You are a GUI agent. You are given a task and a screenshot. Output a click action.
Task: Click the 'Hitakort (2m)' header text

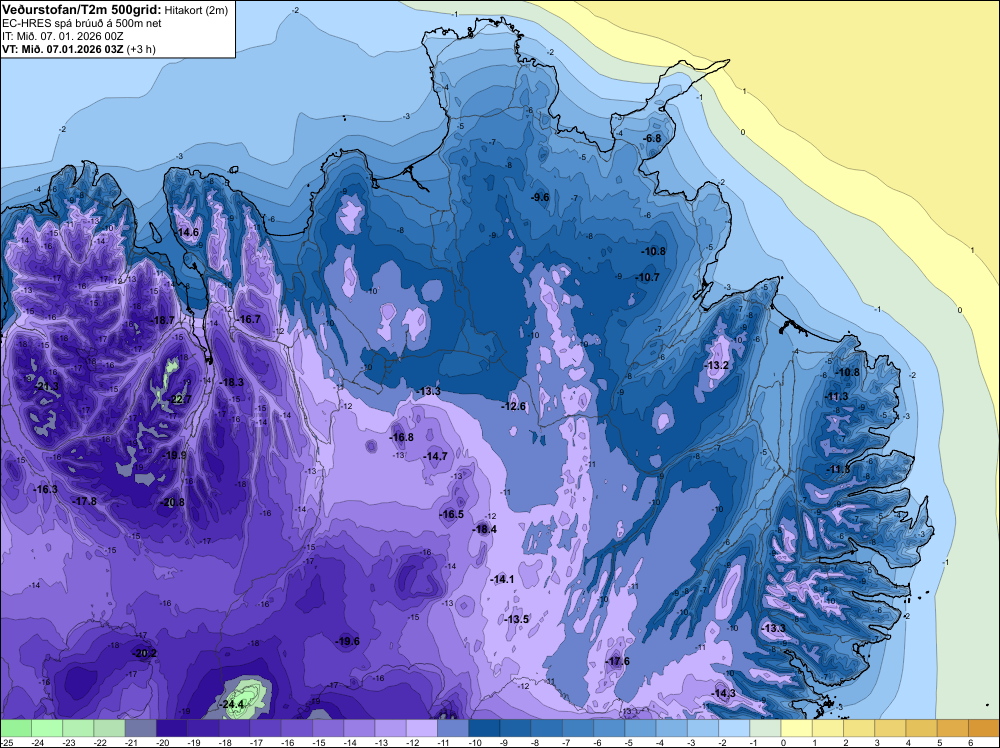(x=196, y=10)
